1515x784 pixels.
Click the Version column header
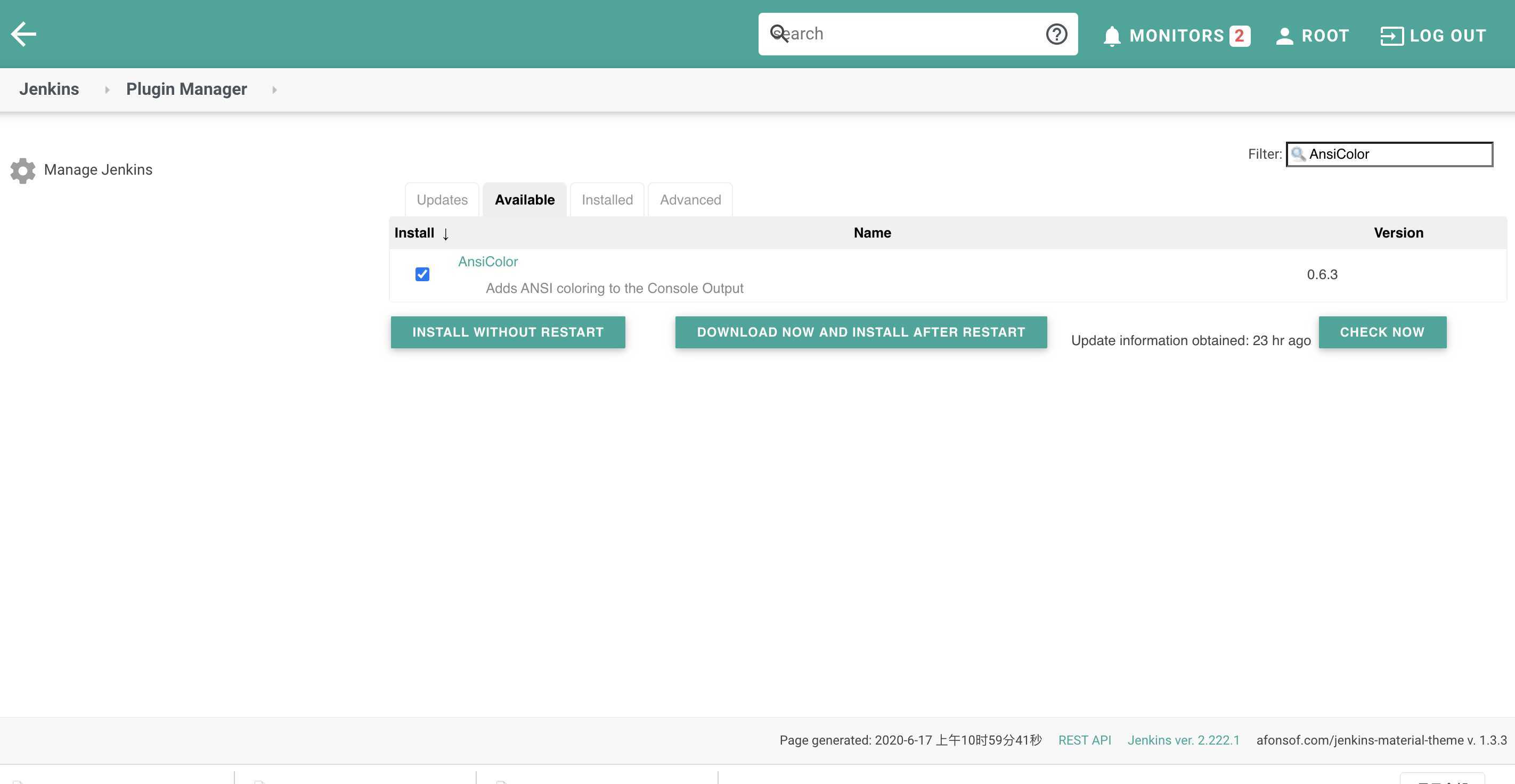(1398, 233)
